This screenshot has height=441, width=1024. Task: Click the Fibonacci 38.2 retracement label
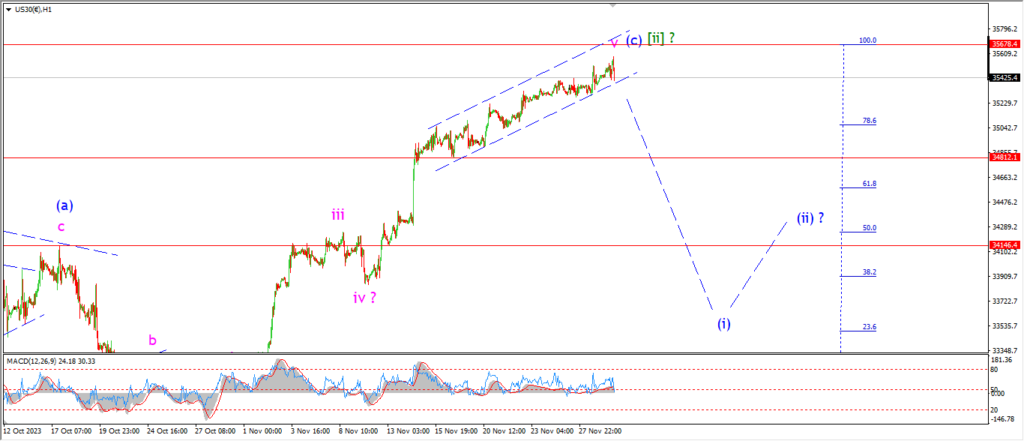tap(869, 272)
